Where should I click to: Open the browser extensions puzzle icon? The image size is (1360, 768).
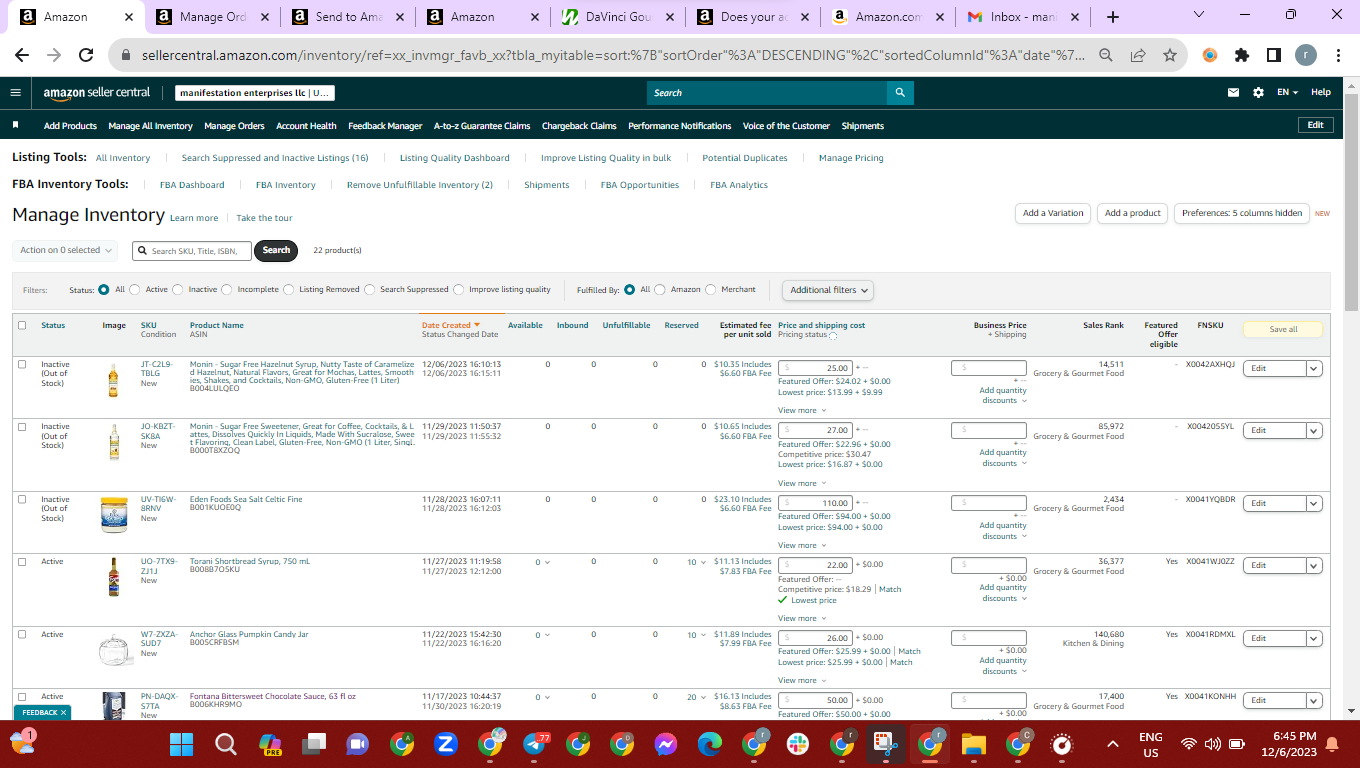pyautogui.click(x=1242, y=56)
